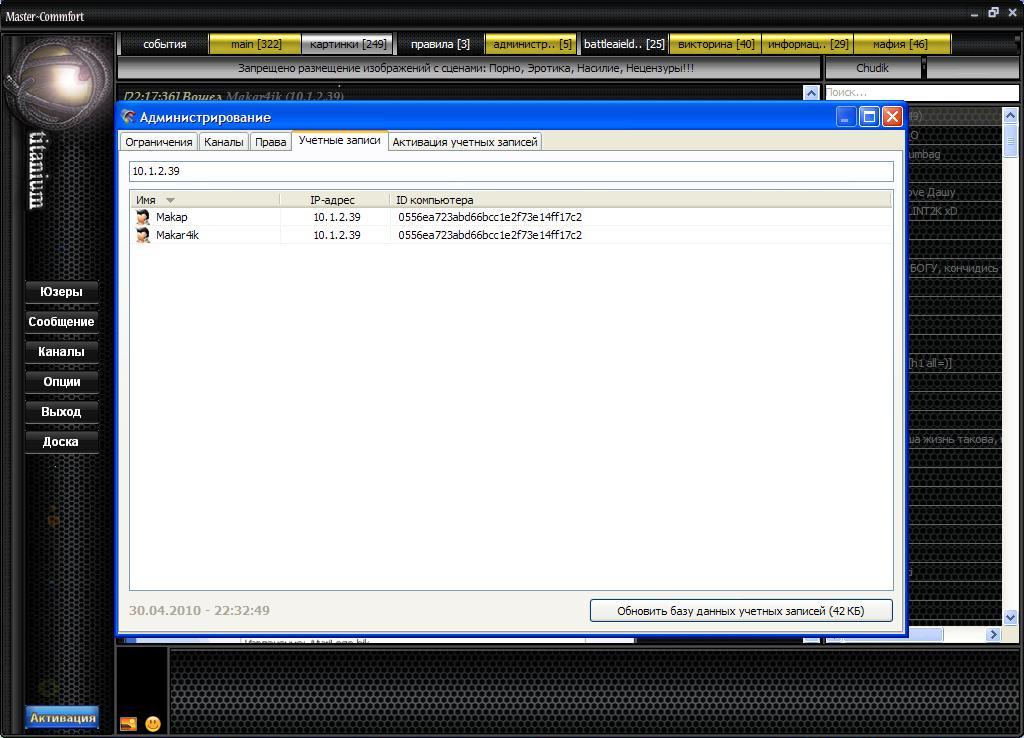Select the main [322] channel tab

point(255,44)
